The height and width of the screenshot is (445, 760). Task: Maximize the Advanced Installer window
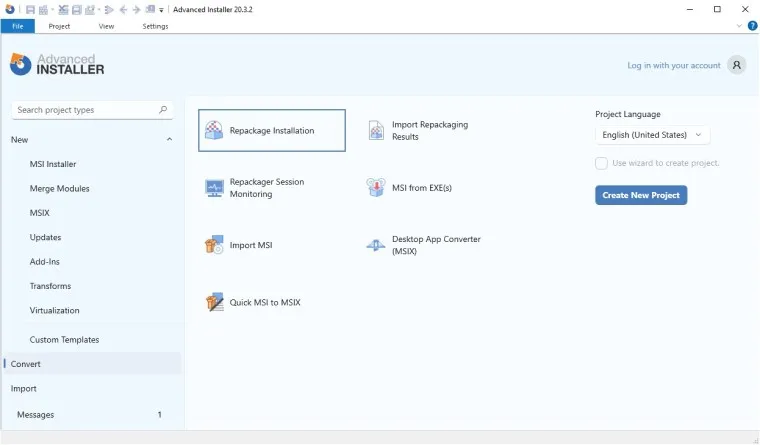point(717,9)
